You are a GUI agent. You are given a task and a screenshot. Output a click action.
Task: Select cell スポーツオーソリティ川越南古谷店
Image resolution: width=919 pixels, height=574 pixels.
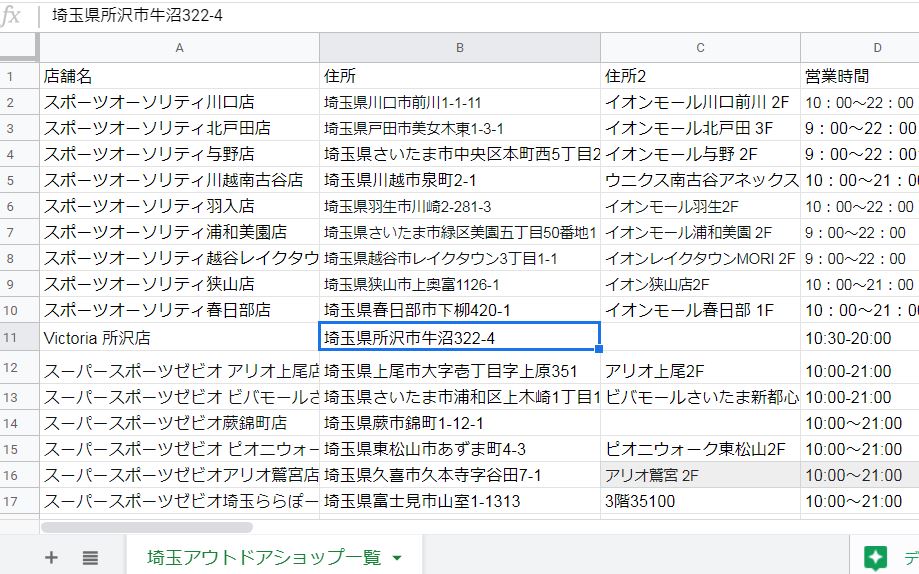pyautogui.click(x=179, y=180)
